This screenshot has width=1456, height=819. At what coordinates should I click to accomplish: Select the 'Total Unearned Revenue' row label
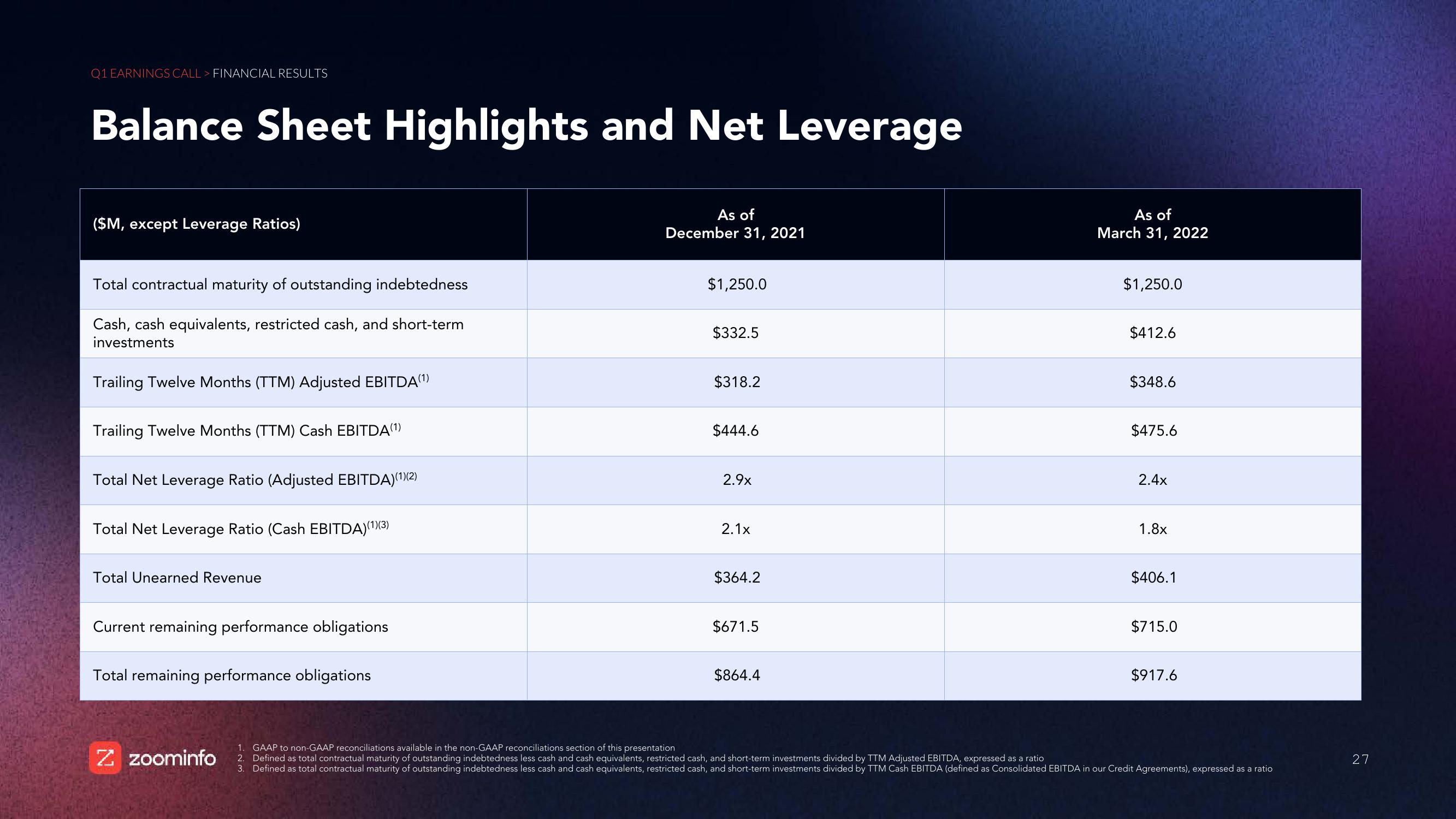(x=177, y=578)
